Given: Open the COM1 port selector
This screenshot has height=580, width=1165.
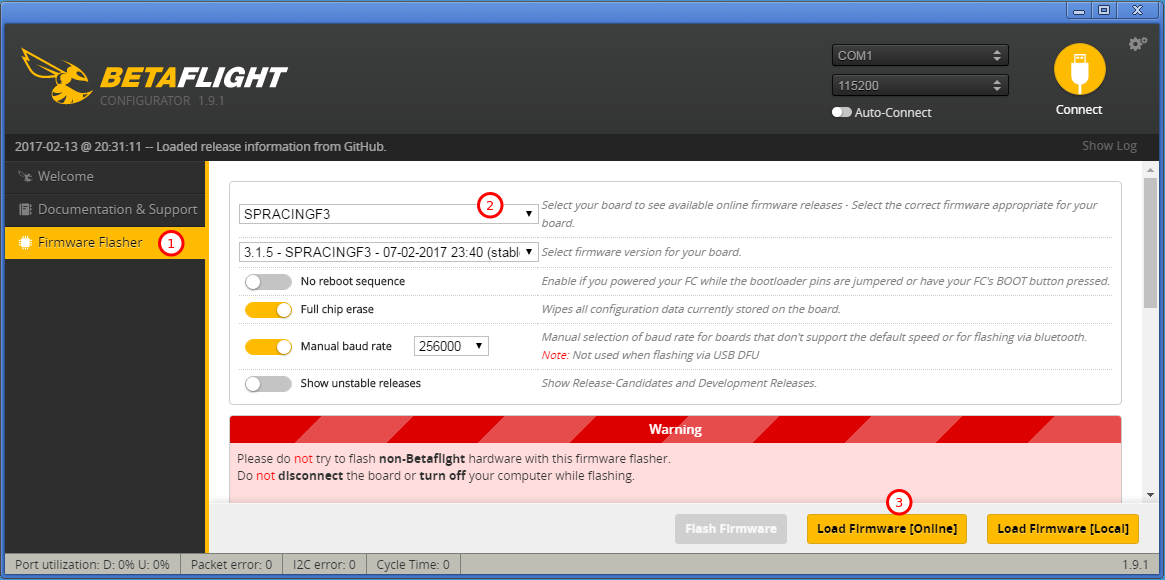Looking at the screenshot, I should point(919,56).
